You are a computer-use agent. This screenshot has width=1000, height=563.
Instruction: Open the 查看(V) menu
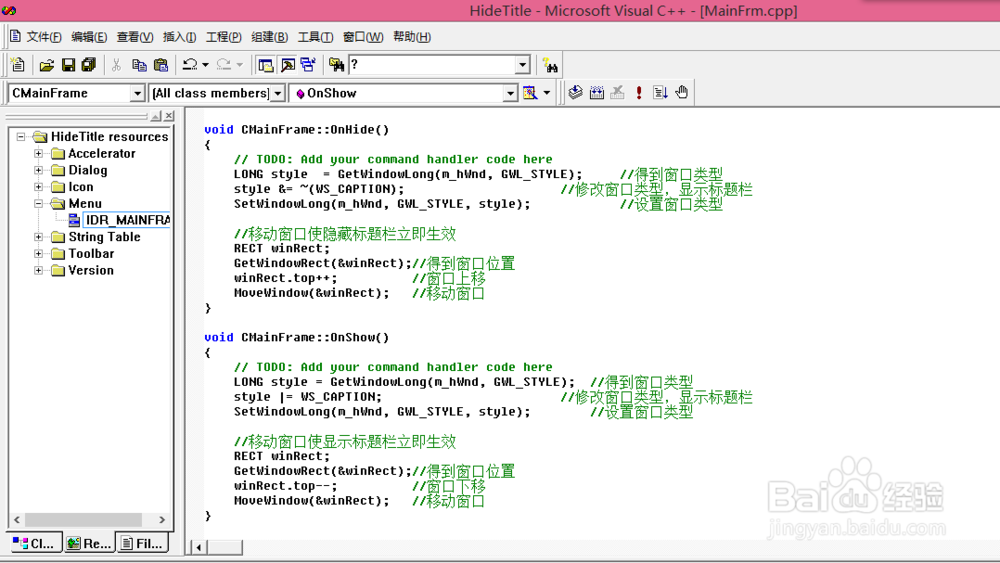tap(135, 37)
